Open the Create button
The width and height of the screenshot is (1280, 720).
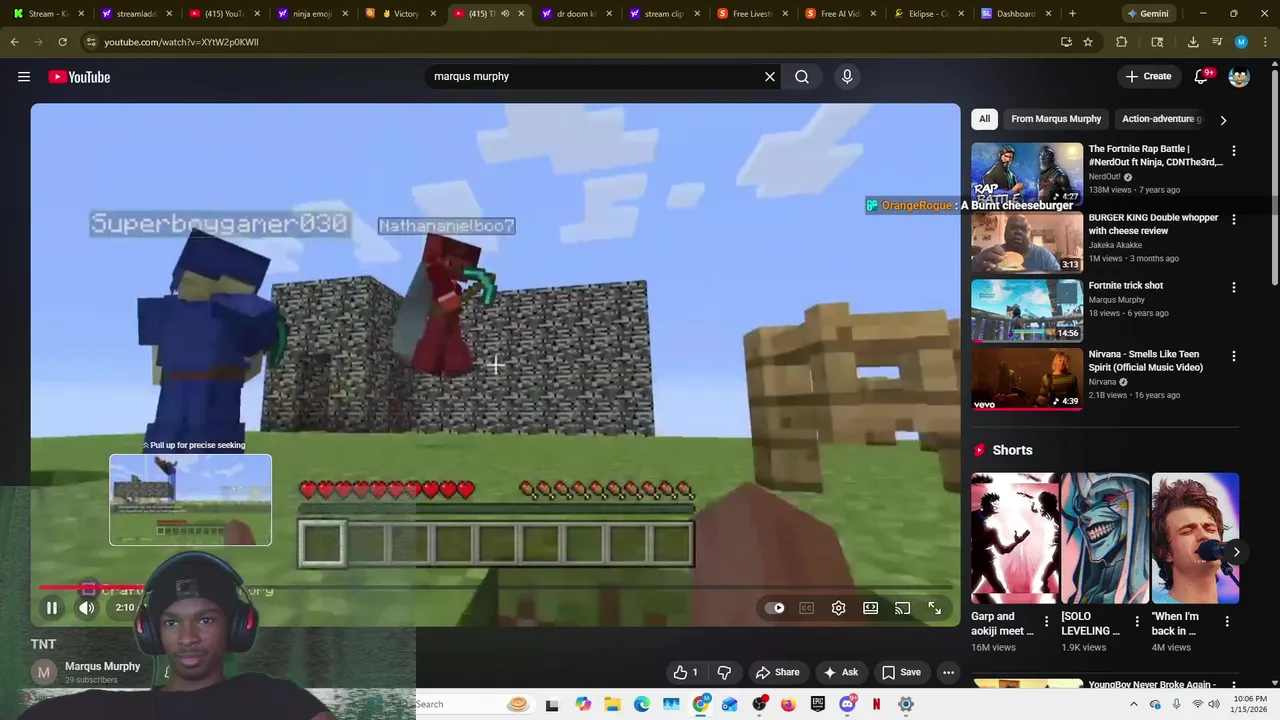(1148, 77)
